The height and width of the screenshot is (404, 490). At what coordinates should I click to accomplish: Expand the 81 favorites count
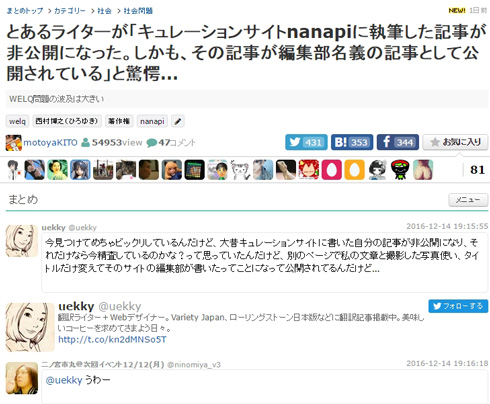[x=477, y=170]
